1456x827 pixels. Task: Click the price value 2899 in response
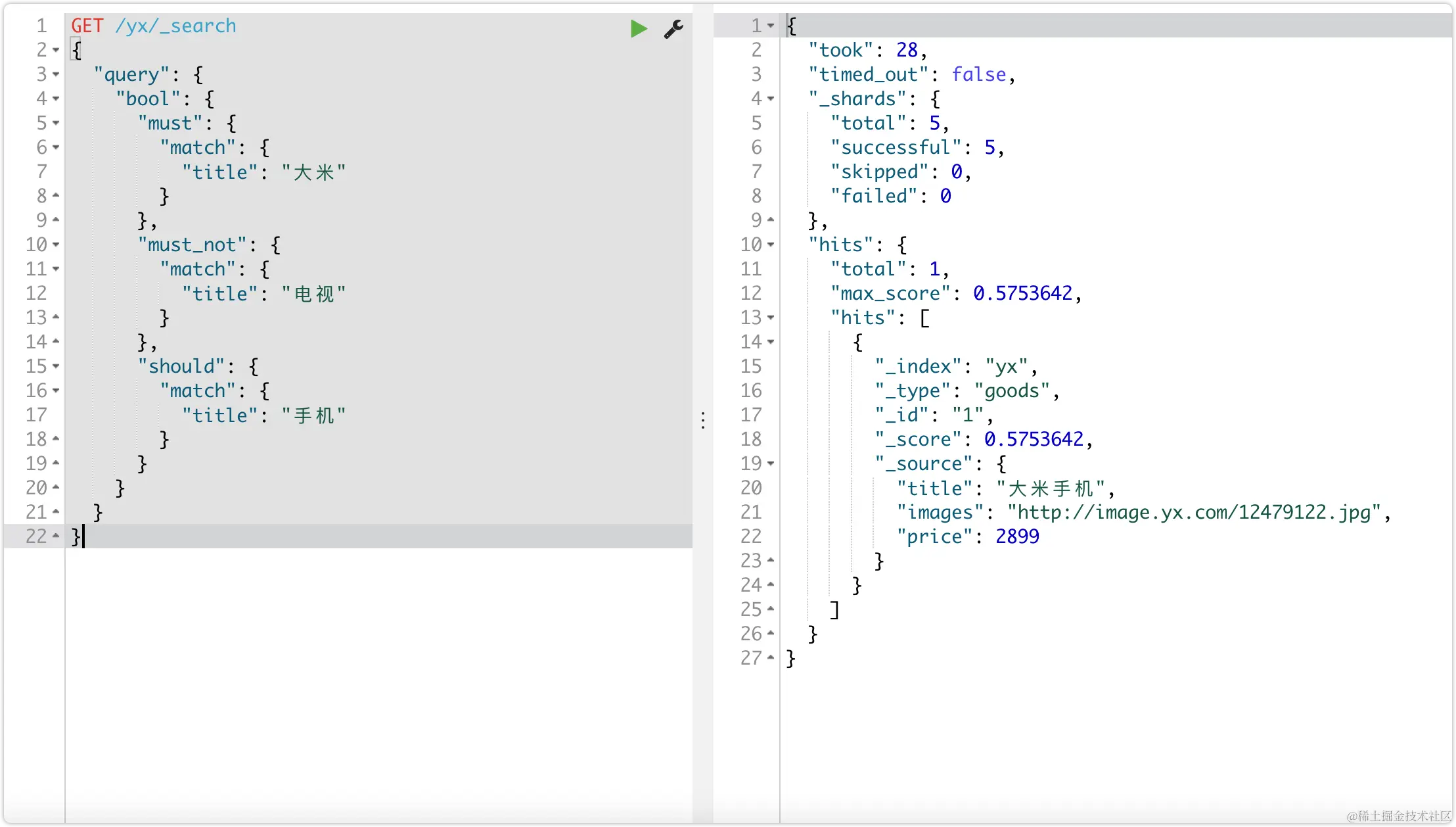click(x=1017, y=536)
